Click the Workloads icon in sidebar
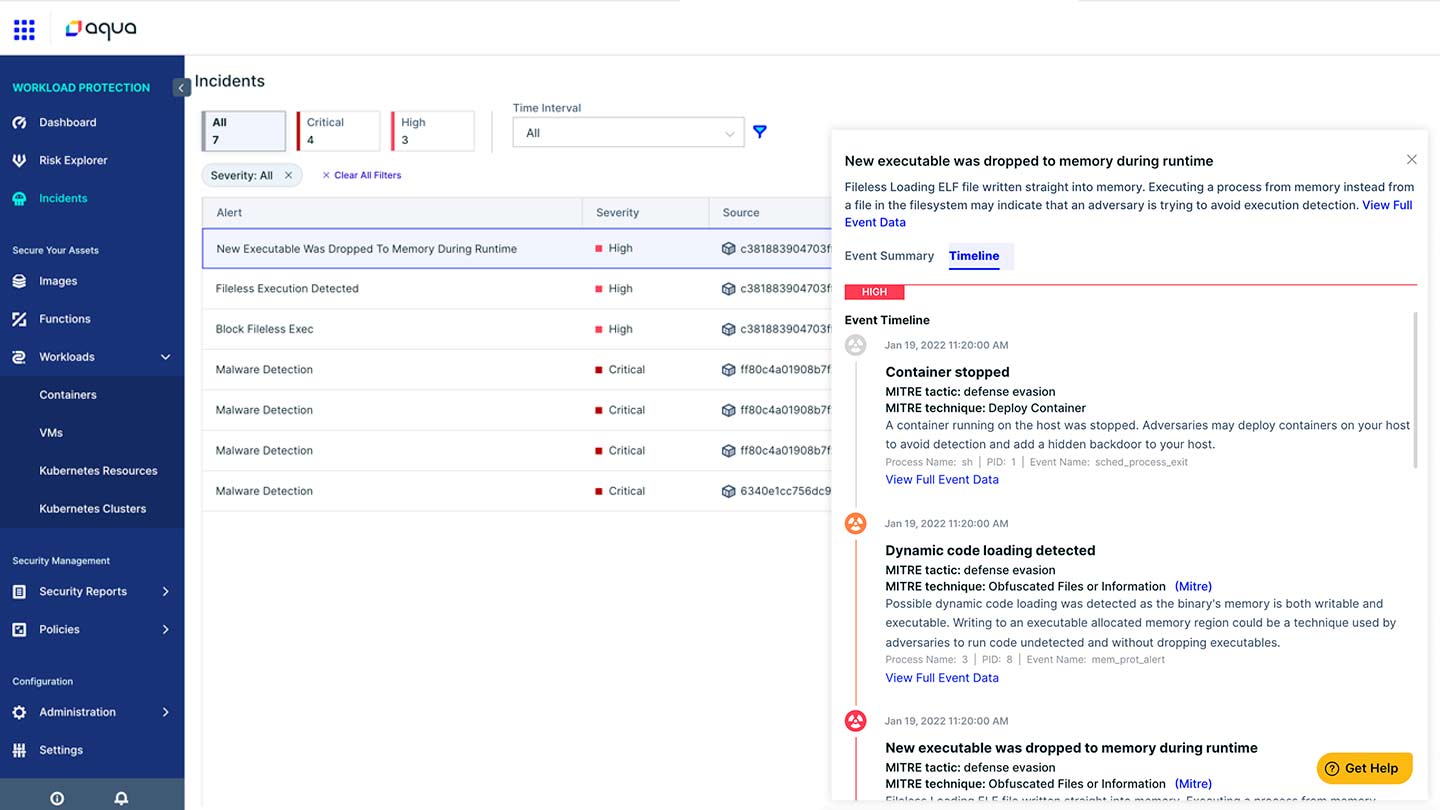The width and height of the screenshot is (1440, 810). point(19,357)
